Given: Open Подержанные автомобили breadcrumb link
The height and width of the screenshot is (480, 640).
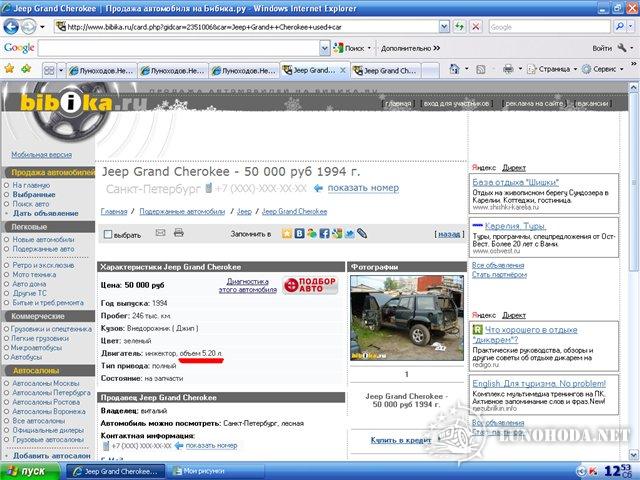Looking at the screenshot, I should pyautogui.click(x=182, y=211).
